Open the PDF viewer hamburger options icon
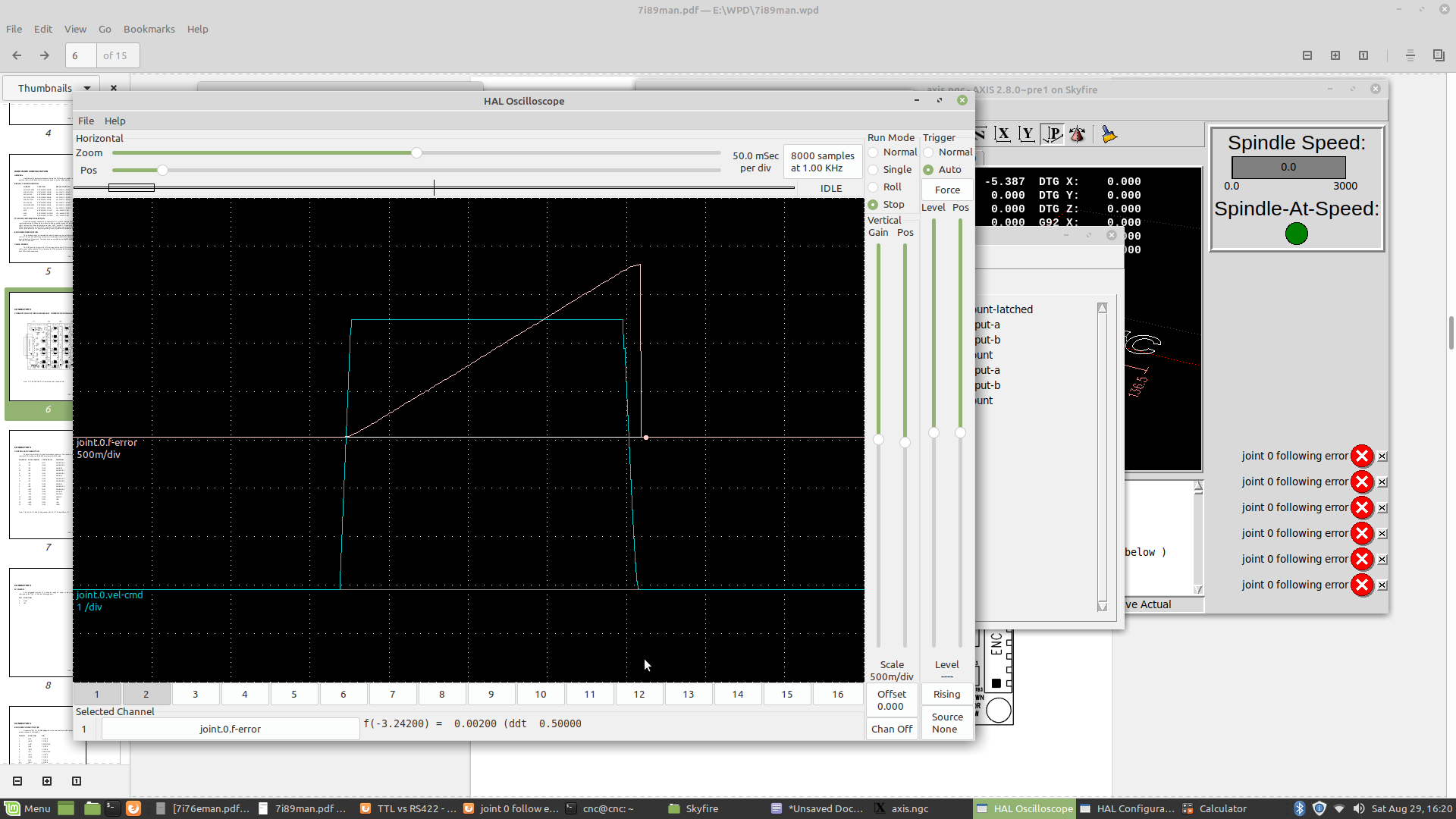Viewport: 1456px width, 819px height. click(x=1410, y=55)
